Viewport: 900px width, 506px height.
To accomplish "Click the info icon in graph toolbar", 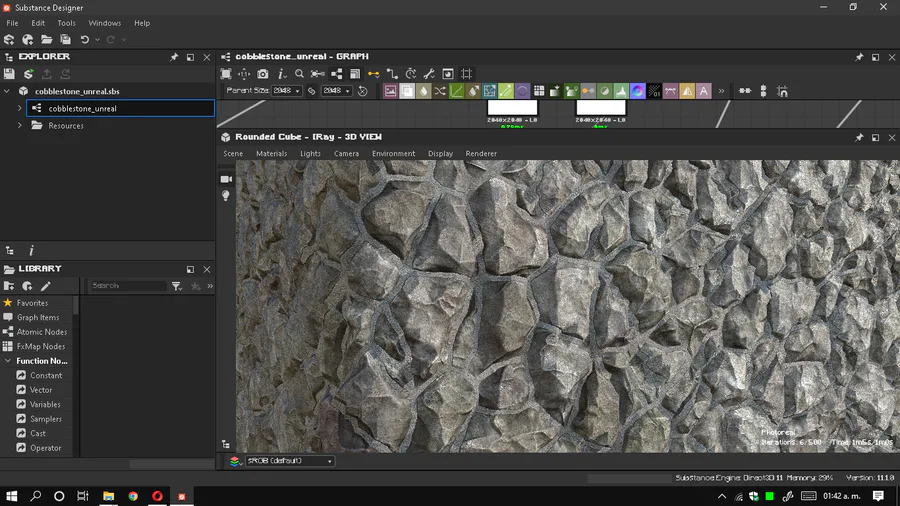I will [281, 74].
